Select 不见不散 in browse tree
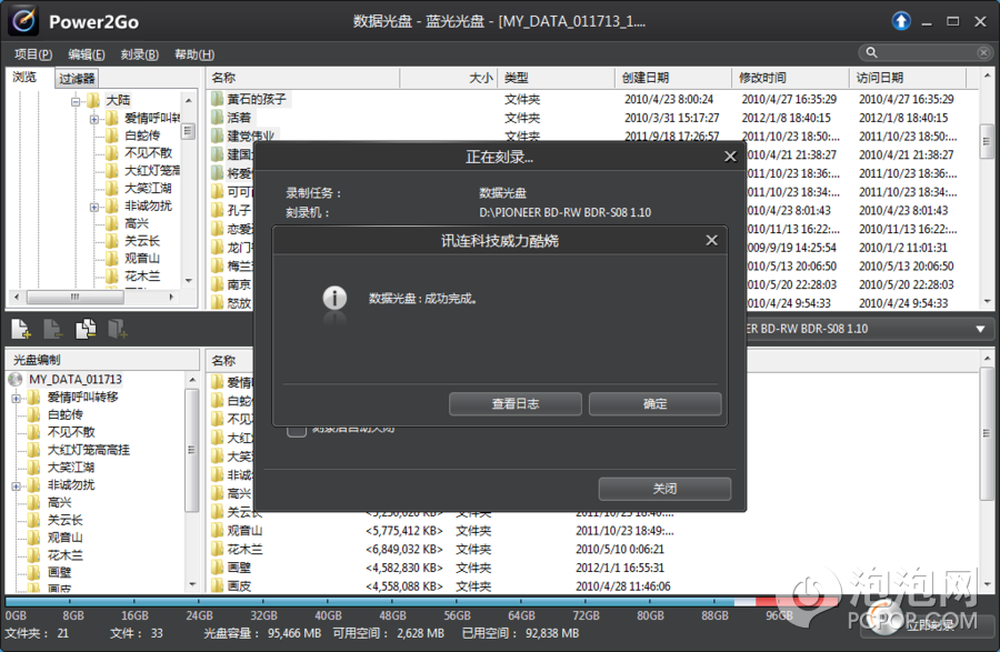The image size is (1000, 652). (148, 153)
